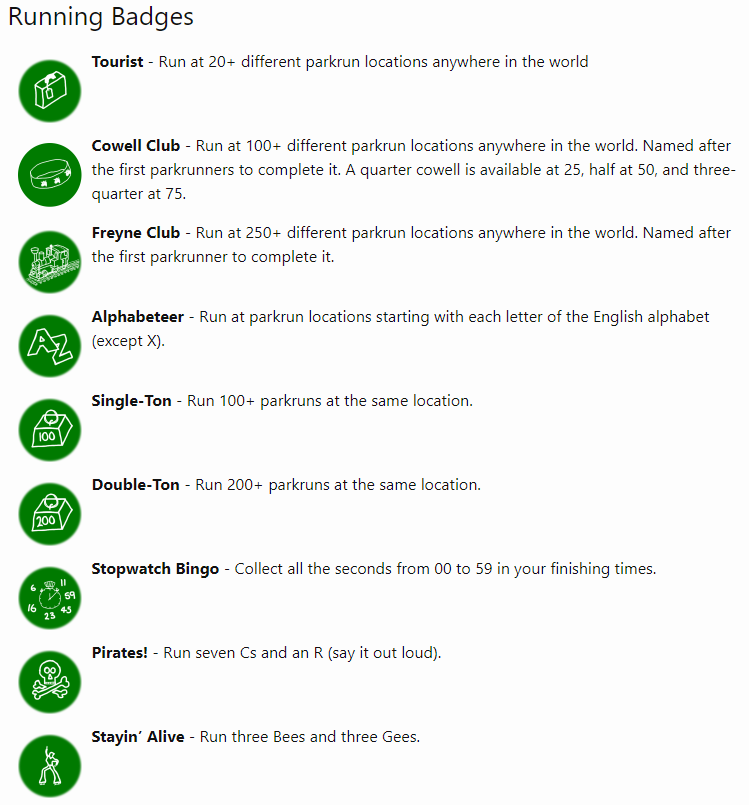This screenshot has height=805, width=749.
Task: Click the bold "Single-Ton" title
Action: pyautogui.click(x=133, y=401)
